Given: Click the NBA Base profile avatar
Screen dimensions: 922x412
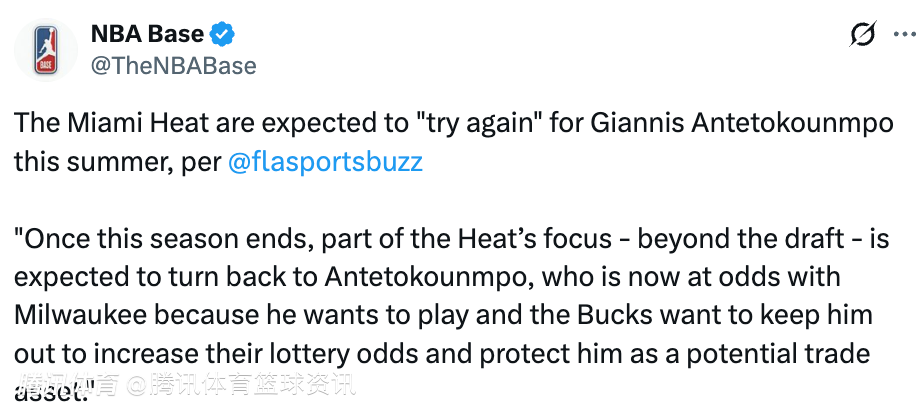Looking at the screenshot, I should point(44,49).
